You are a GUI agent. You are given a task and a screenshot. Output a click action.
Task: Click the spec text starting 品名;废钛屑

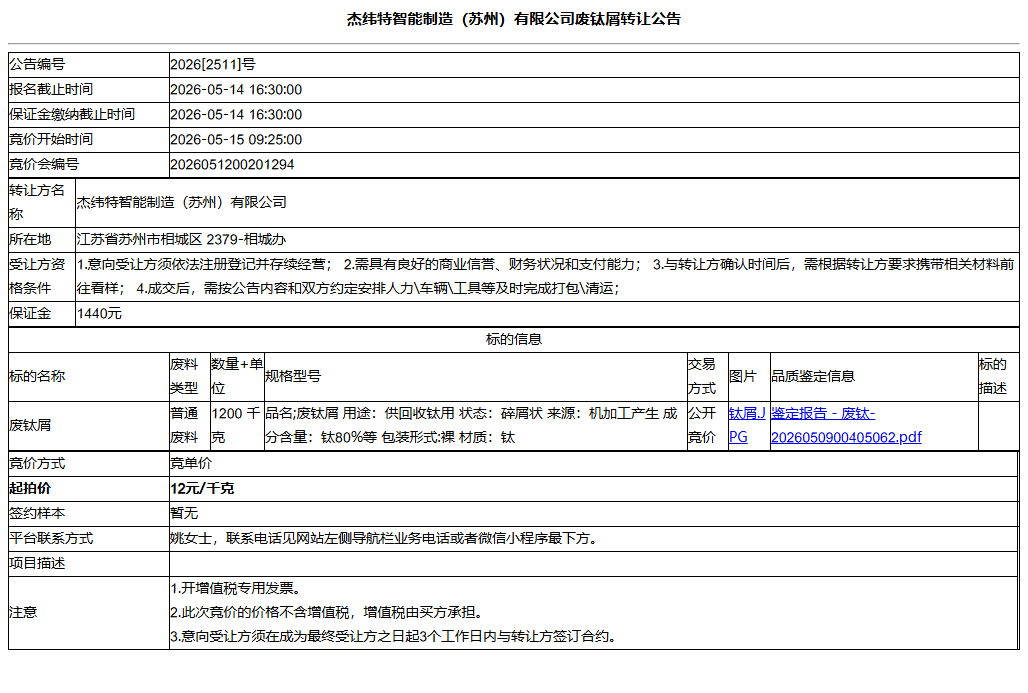coord(471,426)
